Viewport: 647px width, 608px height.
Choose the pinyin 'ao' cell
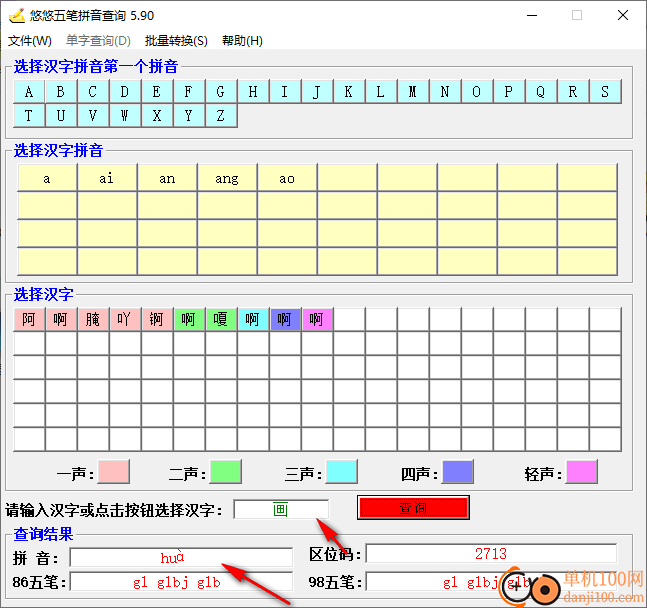(287, 178)
